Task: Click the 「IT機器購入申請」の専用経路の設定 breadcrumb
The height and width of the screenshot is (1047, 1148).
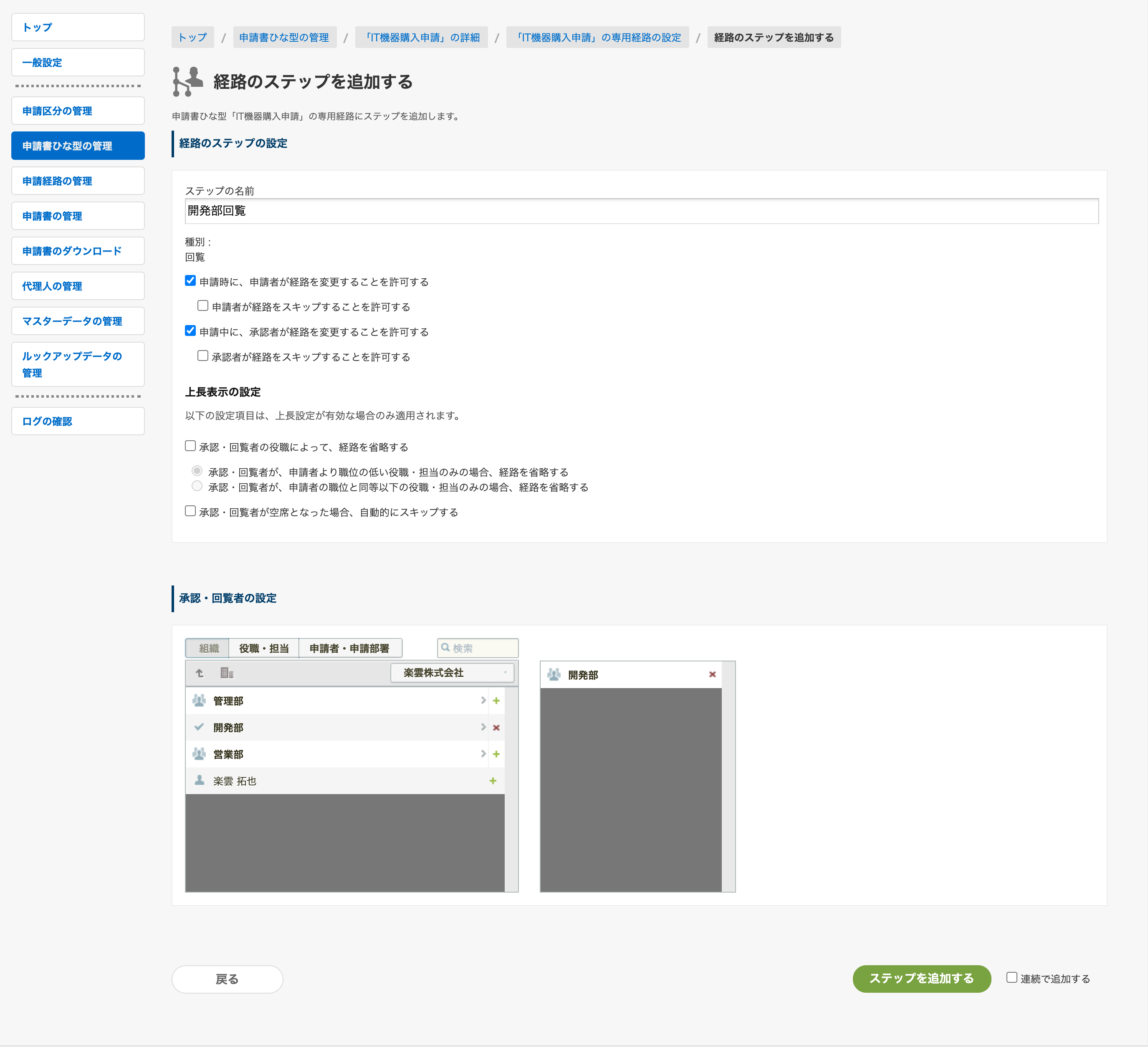Action: click(597, 38)
